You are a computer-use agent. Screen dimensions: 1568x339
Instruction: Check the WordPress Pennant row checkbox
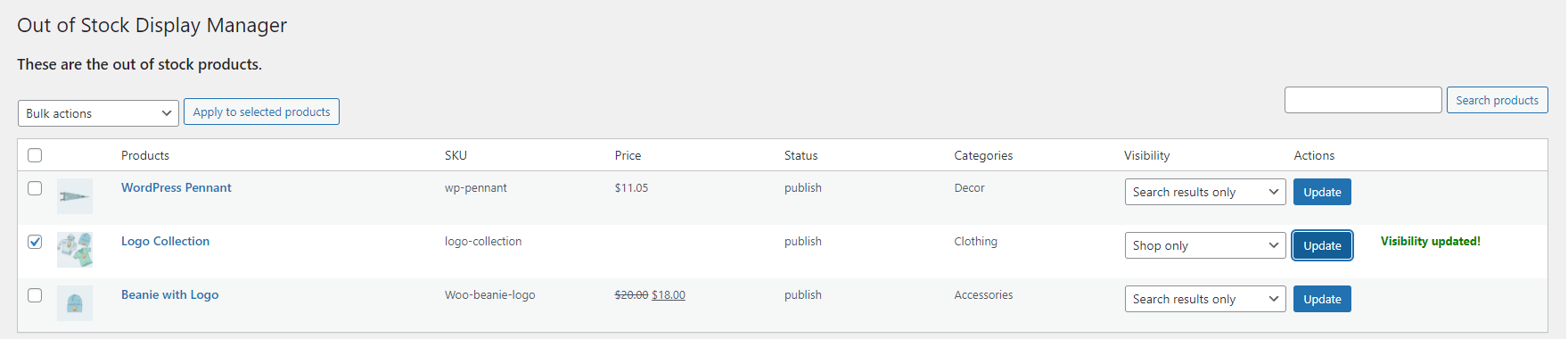(35, 188)
